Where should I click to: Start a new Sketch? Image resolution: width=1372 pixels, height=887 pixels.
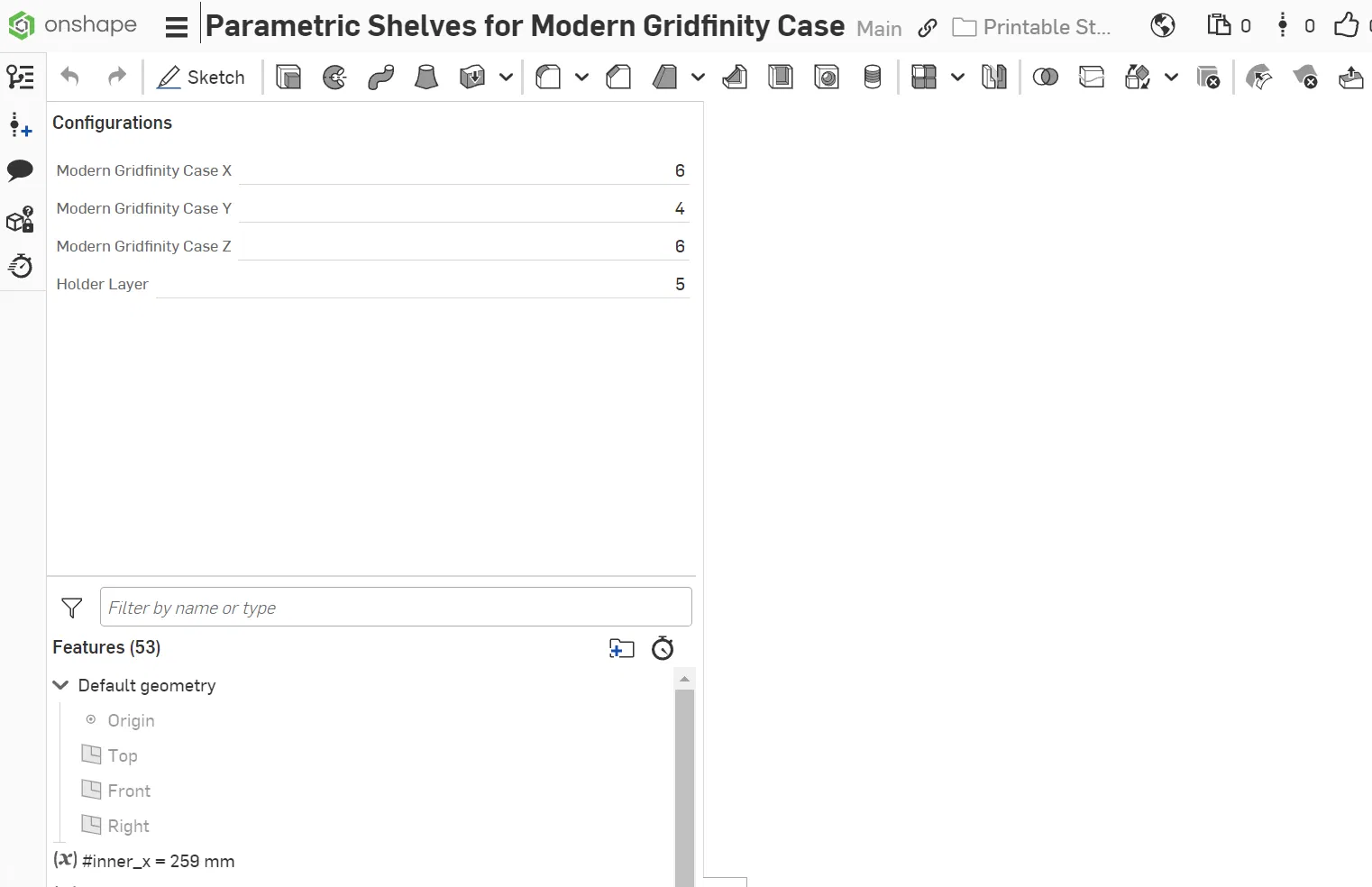200,78
